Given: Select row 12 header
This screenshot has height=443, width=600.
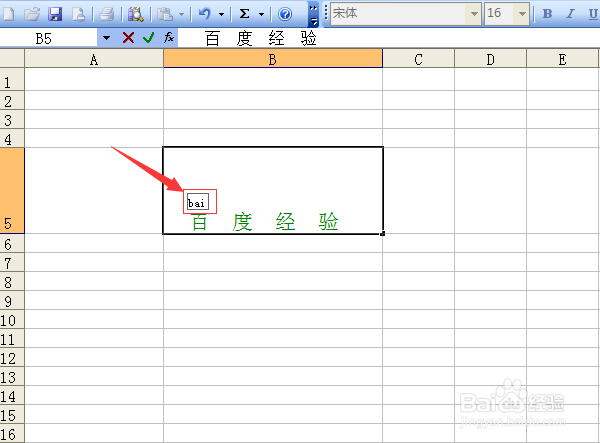Looking at the screenshot, I should pos(12,357).
